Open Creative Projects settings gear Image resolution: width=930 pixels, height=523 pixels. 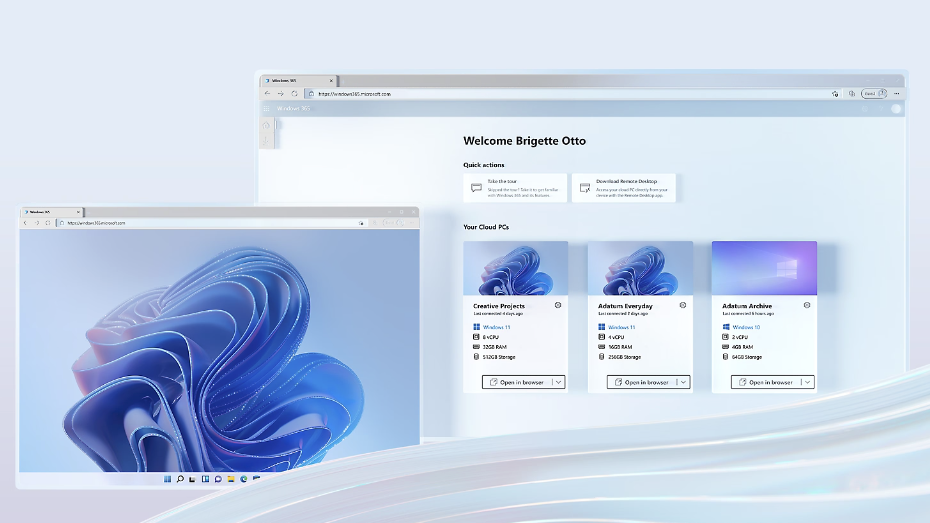click(558, 305)
